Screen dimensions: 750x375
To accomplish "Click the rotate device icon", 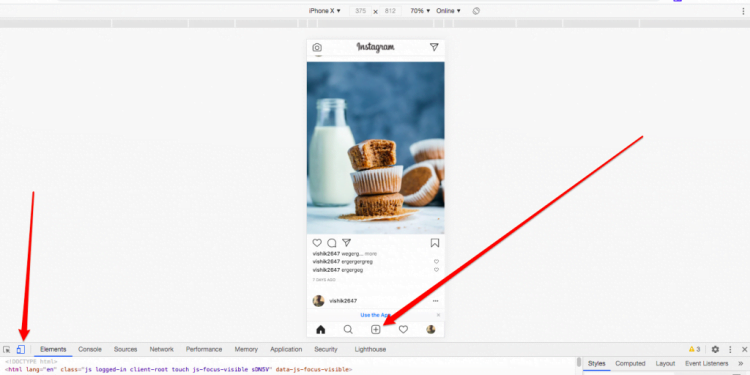I will click(x=476, y=11).
